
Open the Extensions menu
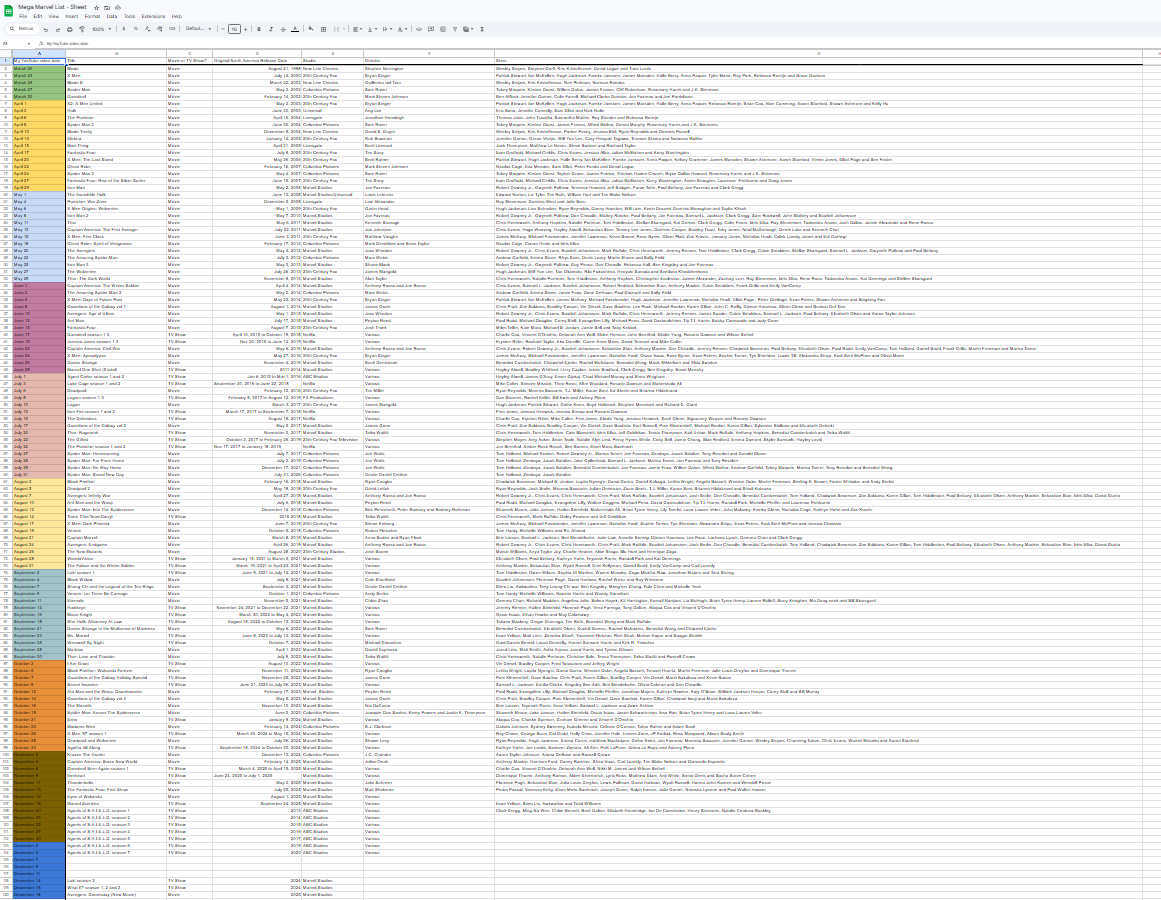pos(153,16)
